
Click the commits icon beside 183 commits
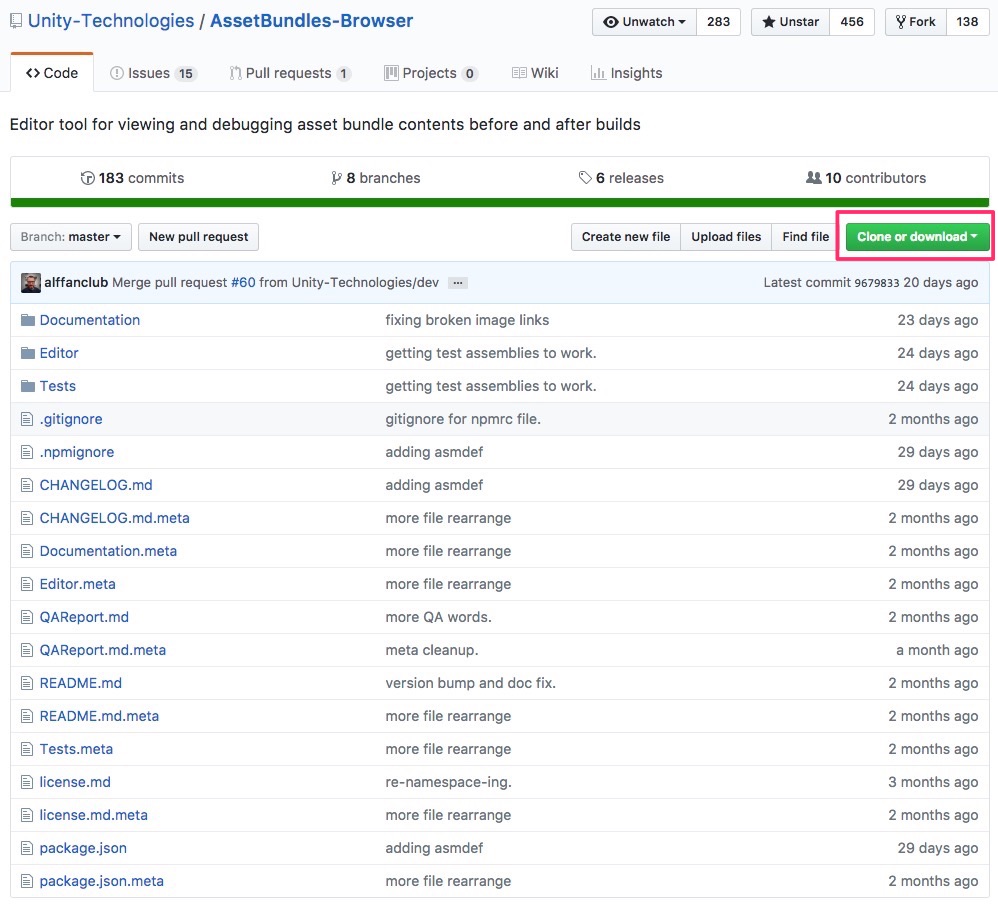[89, 177]
